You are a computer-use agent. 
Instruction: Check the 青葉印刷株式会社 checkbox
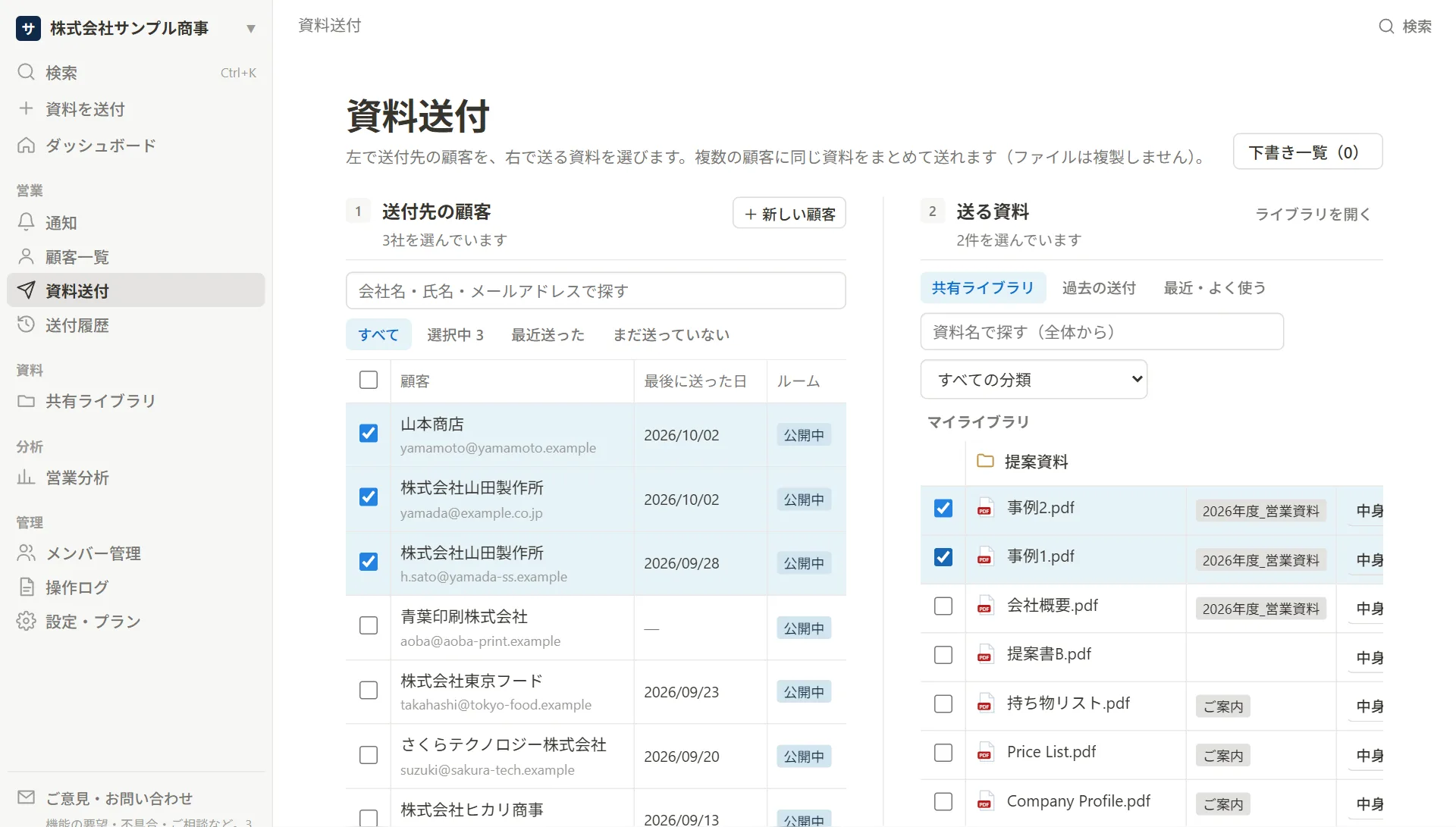pos(369,625)
